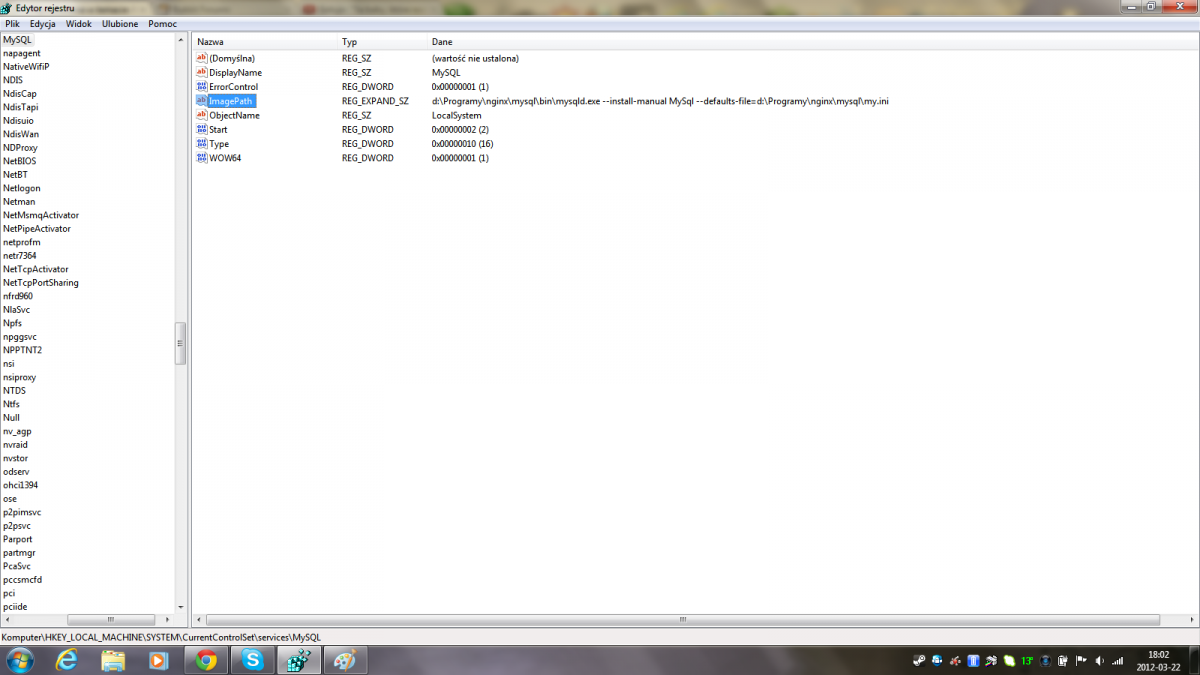Select the Ntfs key
Viewport: 1200px width, 675px height.
coord(12,404)
